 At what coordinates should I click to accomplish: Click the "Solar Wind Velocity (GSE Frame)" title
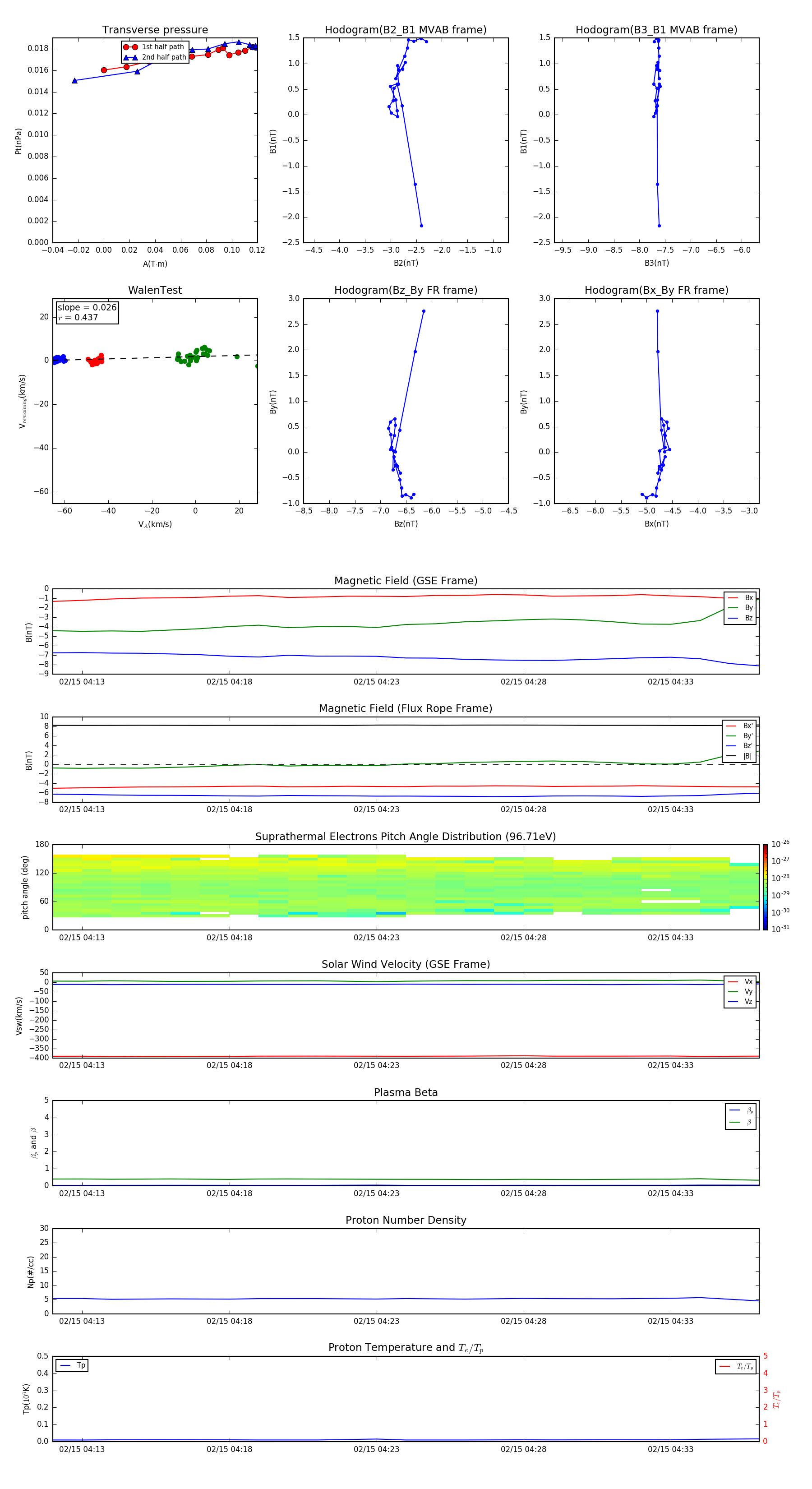tap(406, 965)
